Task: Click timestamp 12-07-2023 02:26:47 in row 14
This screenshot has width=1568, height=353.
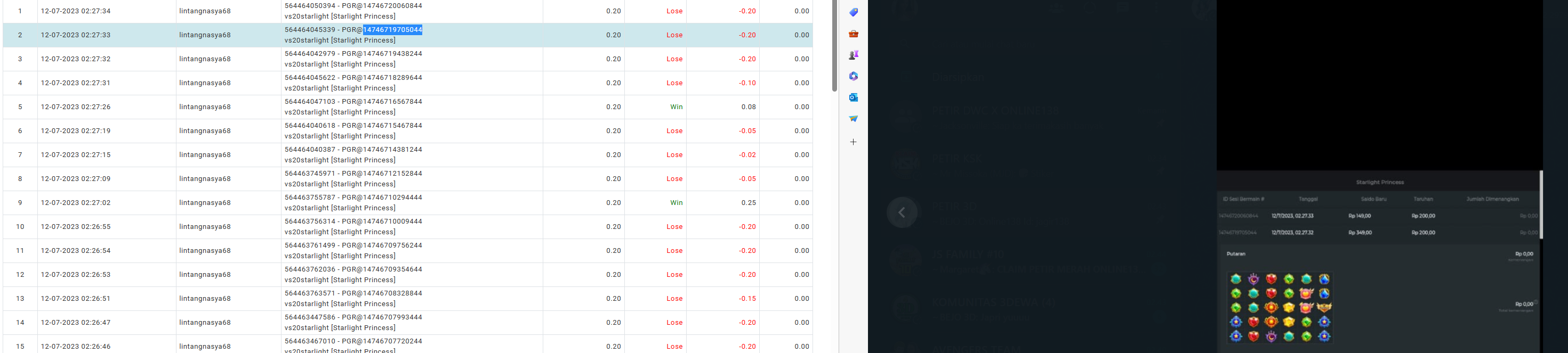Action: tap(76, 323)
